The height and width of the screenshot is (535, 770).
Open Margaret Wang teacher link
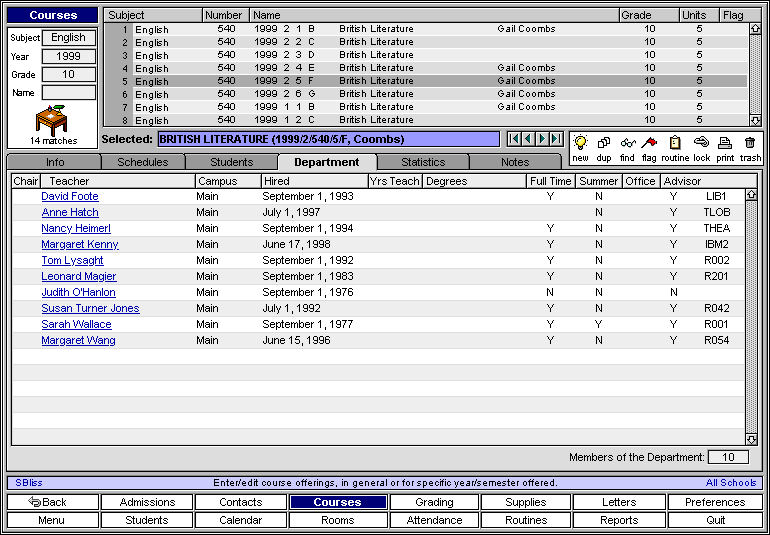pyautogui.click(x=78, y=340)
